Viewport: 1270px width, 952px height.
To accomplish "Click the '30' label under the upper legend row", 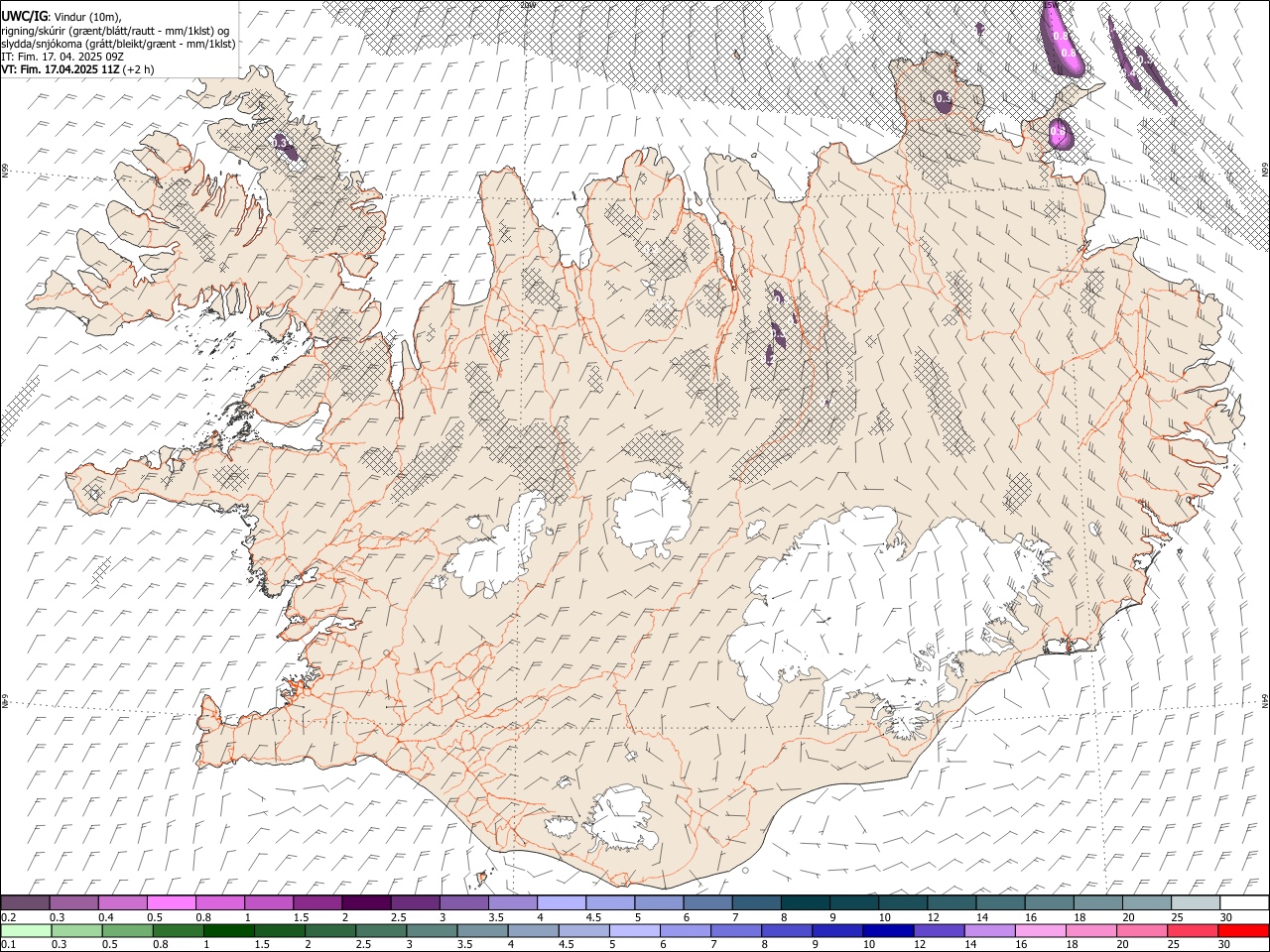I will 1226,917.
